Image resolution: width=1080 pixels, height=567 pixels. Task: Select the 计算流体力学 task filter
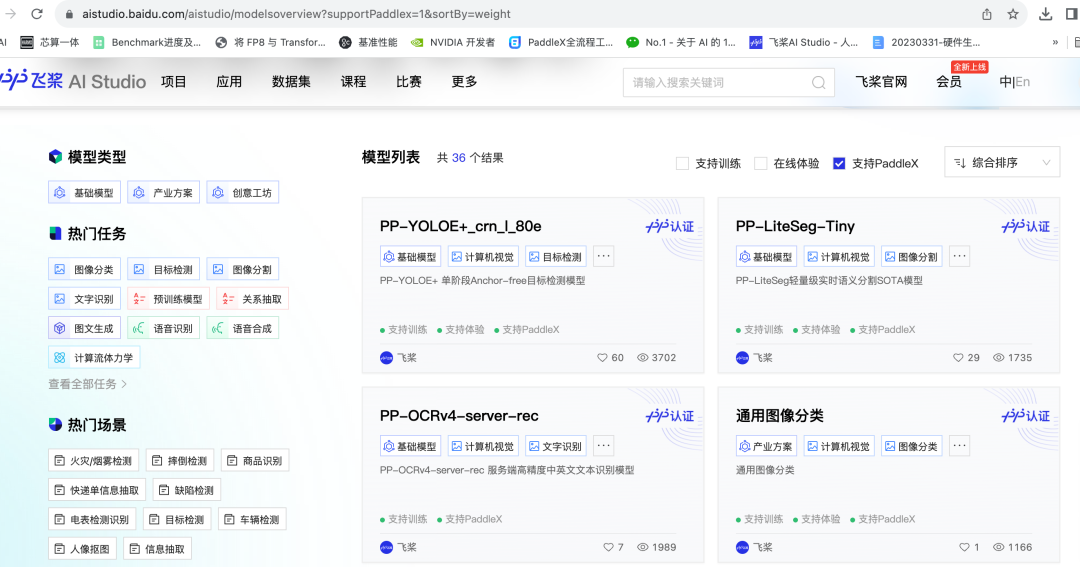pos(94,358)
